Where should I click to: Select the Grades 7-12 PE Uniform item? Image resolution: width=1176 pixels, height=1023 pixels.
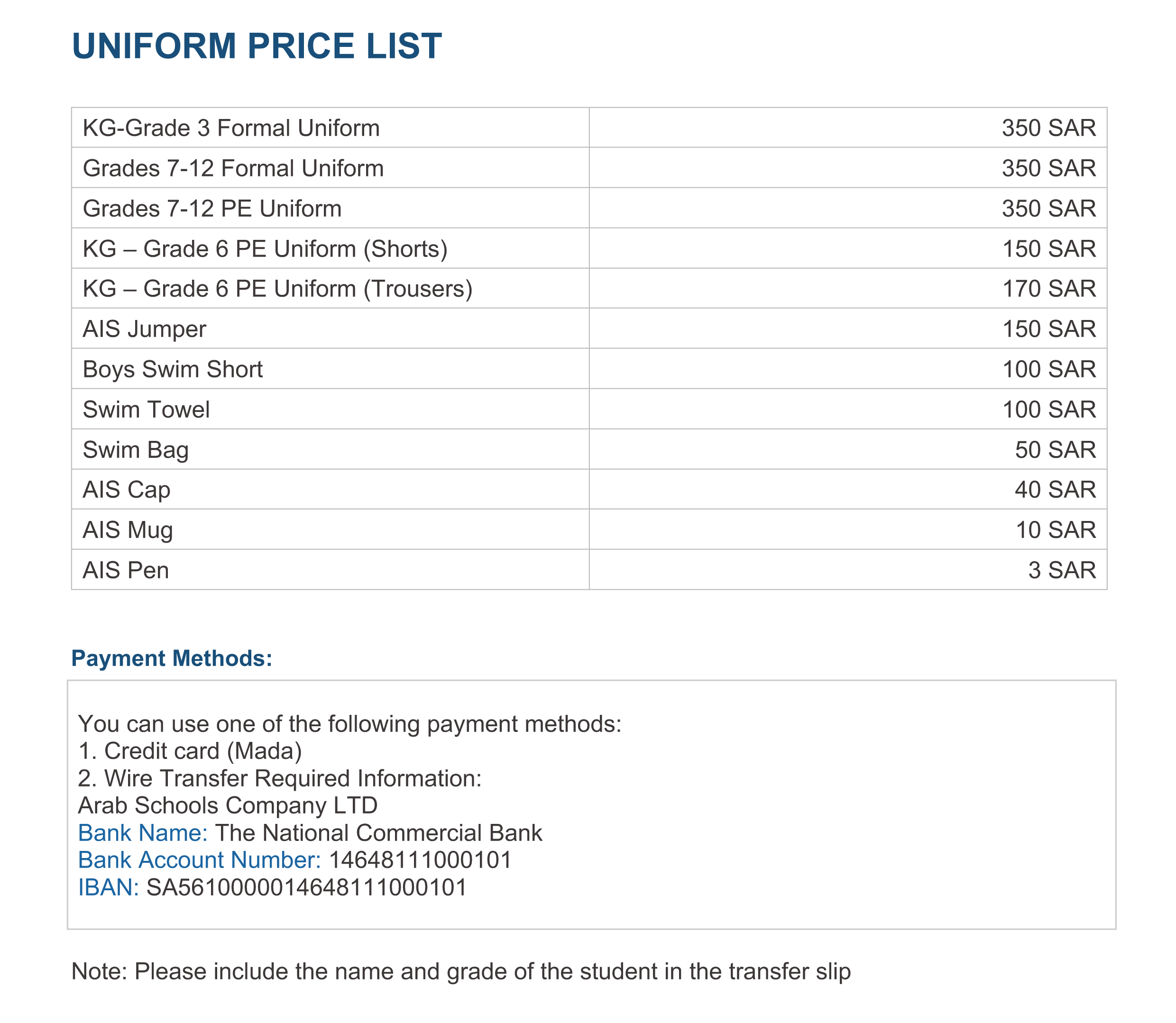(x=212, y=209)
